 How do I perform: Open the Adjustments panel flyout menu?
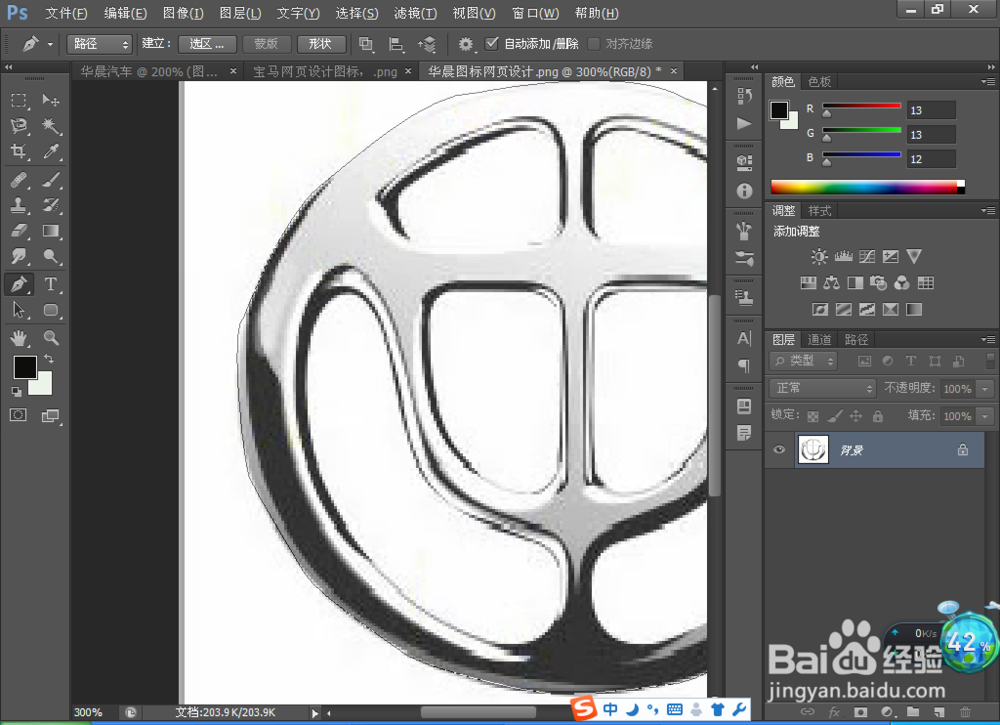988,210
